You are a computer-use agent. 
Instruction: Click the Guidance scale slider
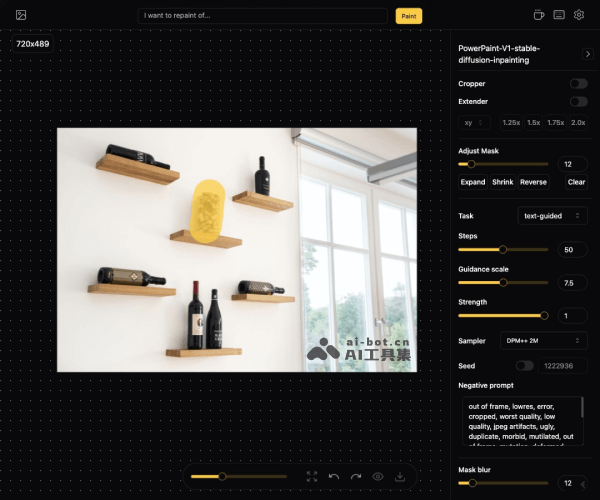(503, 283)
